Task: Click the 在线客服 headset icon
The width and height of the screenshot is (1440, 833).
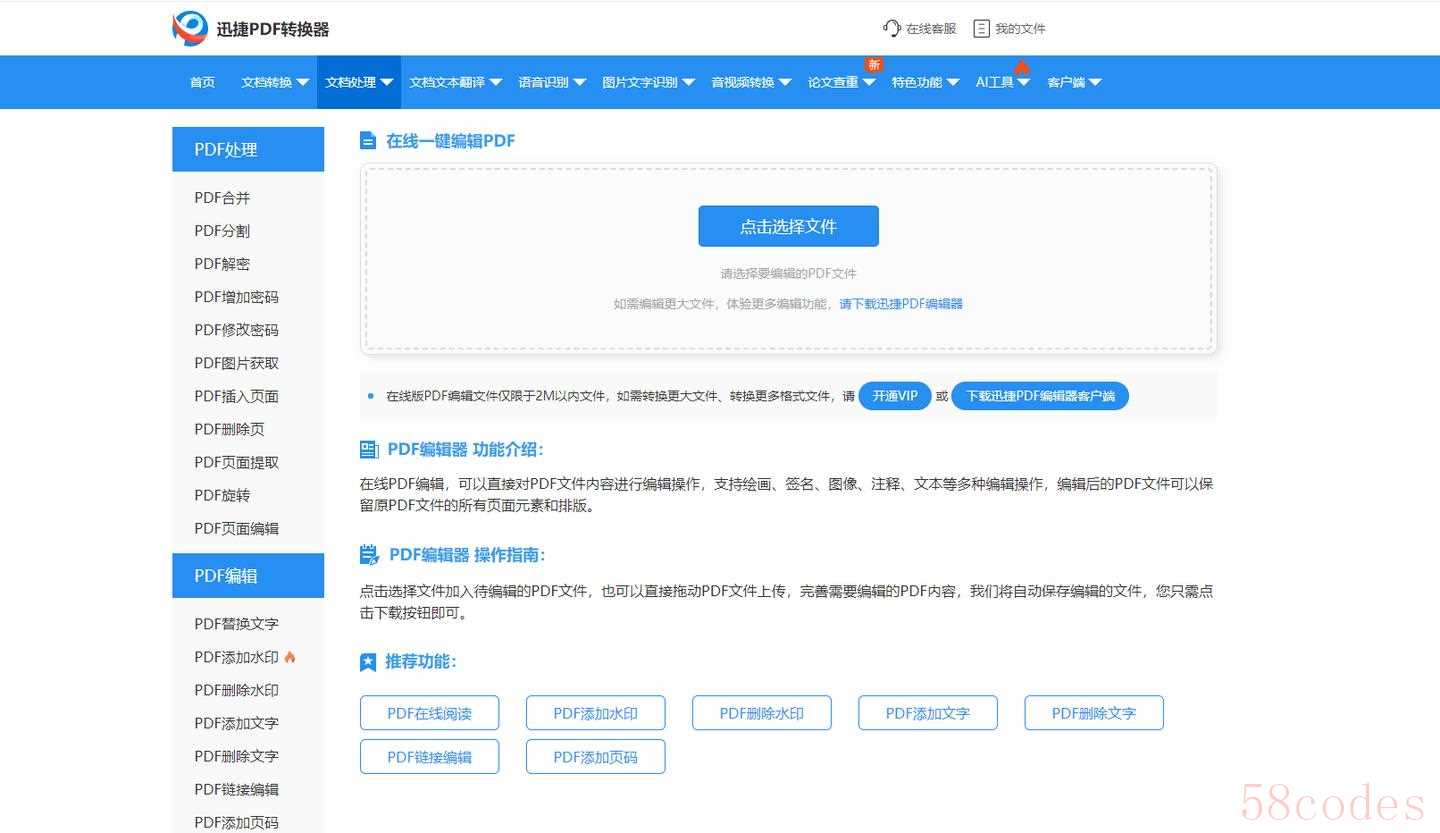Action: coord(891,28)
